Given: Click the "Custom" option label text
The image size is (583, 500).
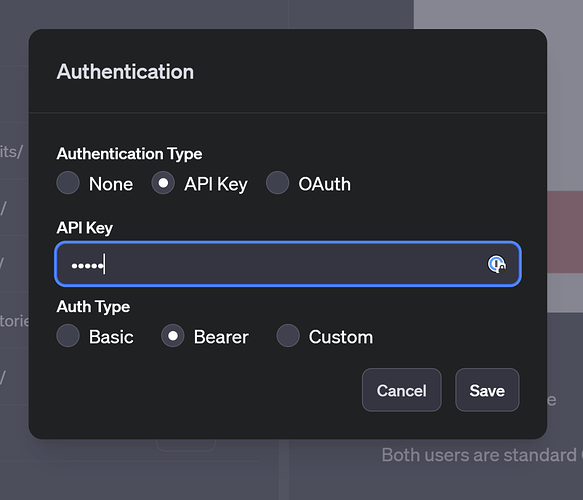Looking at the screenshot, I should [341, 337].
